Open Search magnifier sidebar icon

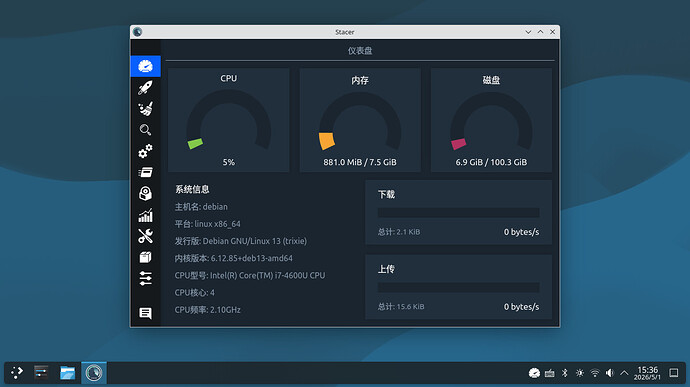click(x=145, y=130)
